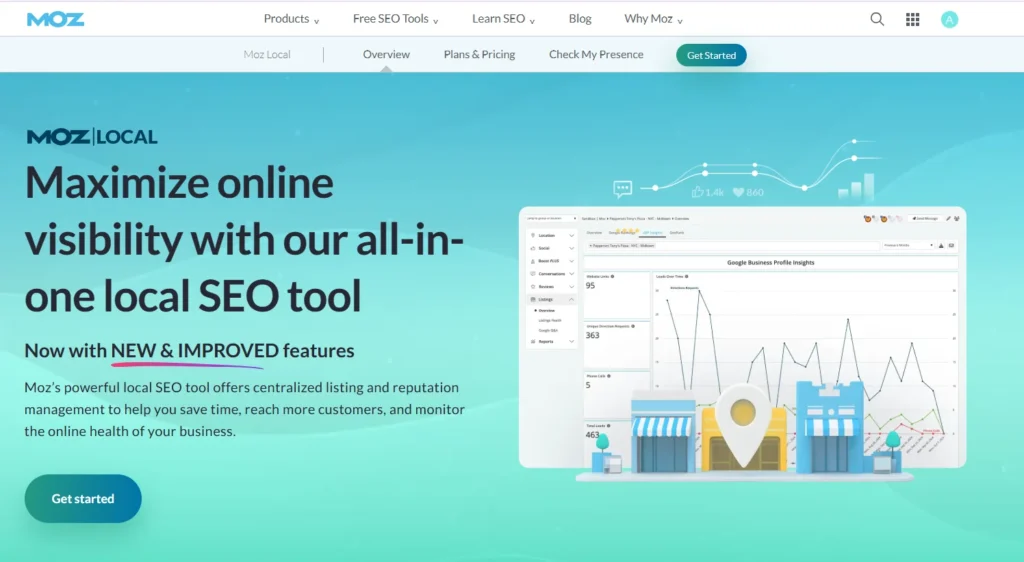Image resolution: width=1024 pixels, height=562 pixels.
Task: Click the thumbs-up 1.4k icon
Action: (698, 192)
